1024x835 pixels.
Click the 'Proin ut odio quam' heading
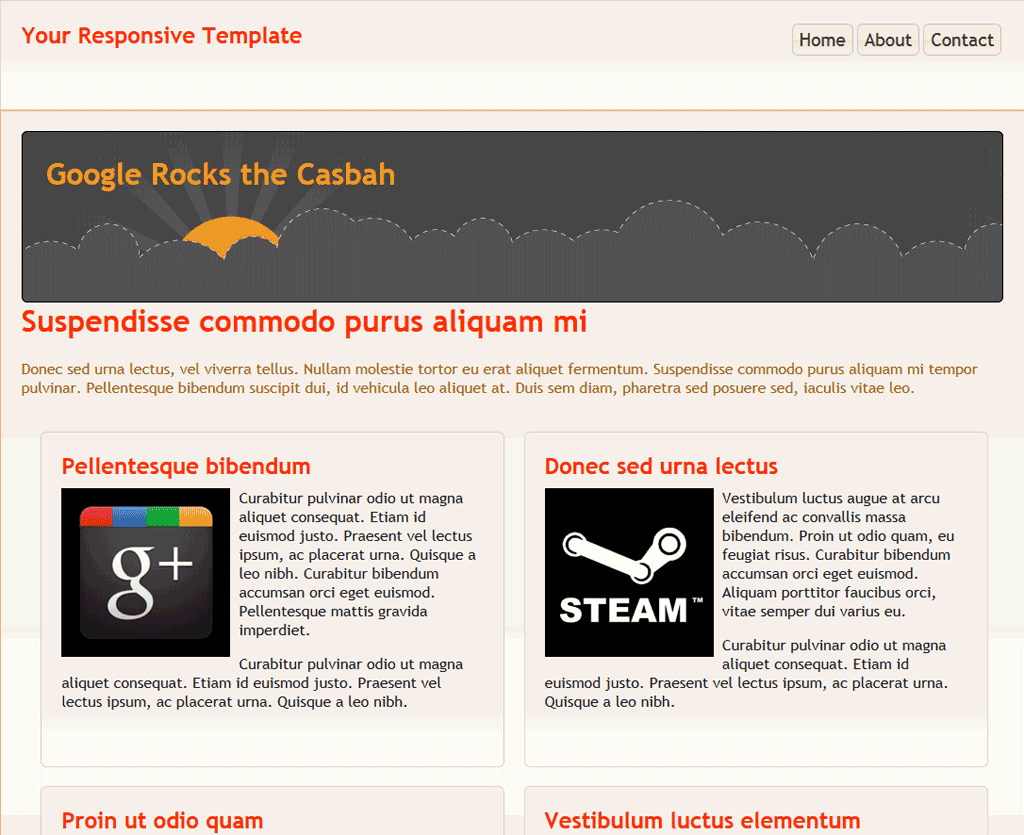click(162, 821)
